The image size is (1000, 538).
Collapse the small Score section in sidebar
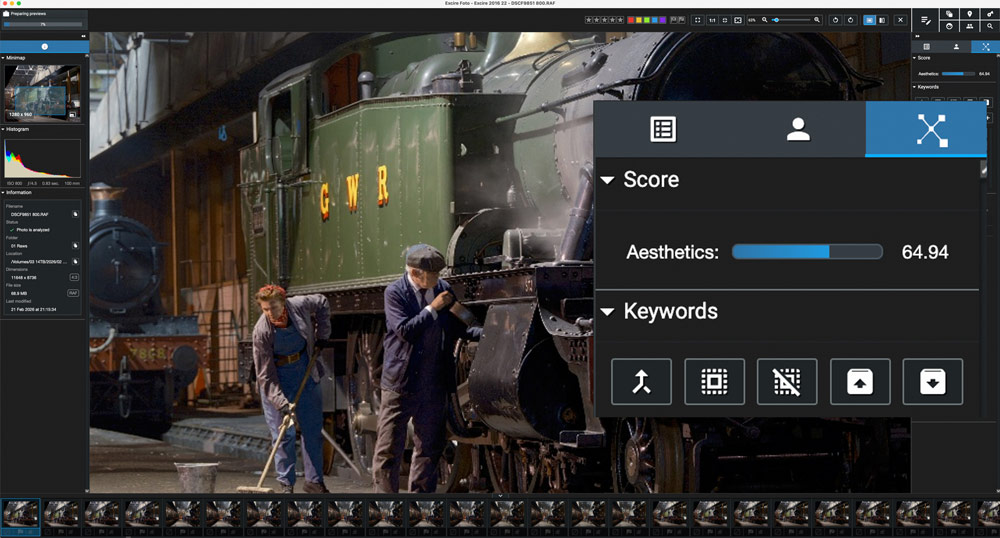(x=915, y=58)
